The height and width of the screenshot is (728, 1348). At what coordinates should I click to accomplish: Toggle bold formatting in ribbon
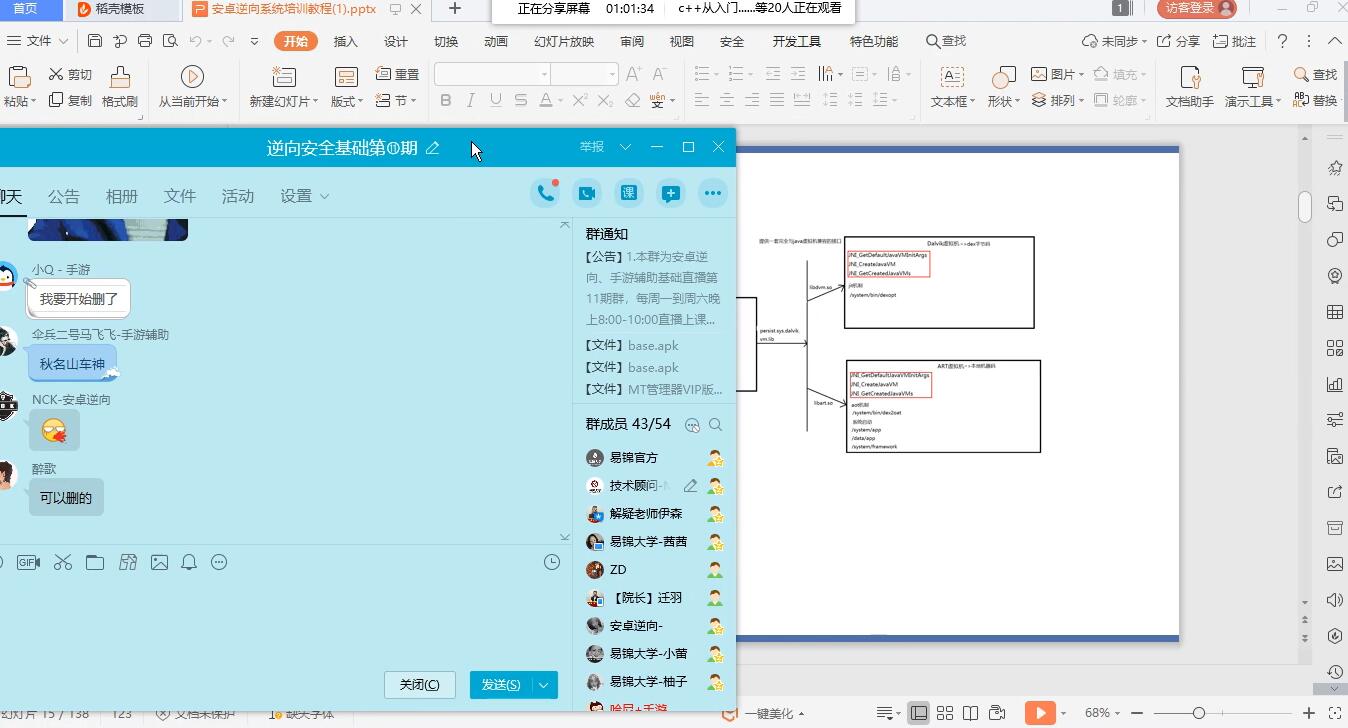pyautogui.click(x=446, y=101)
